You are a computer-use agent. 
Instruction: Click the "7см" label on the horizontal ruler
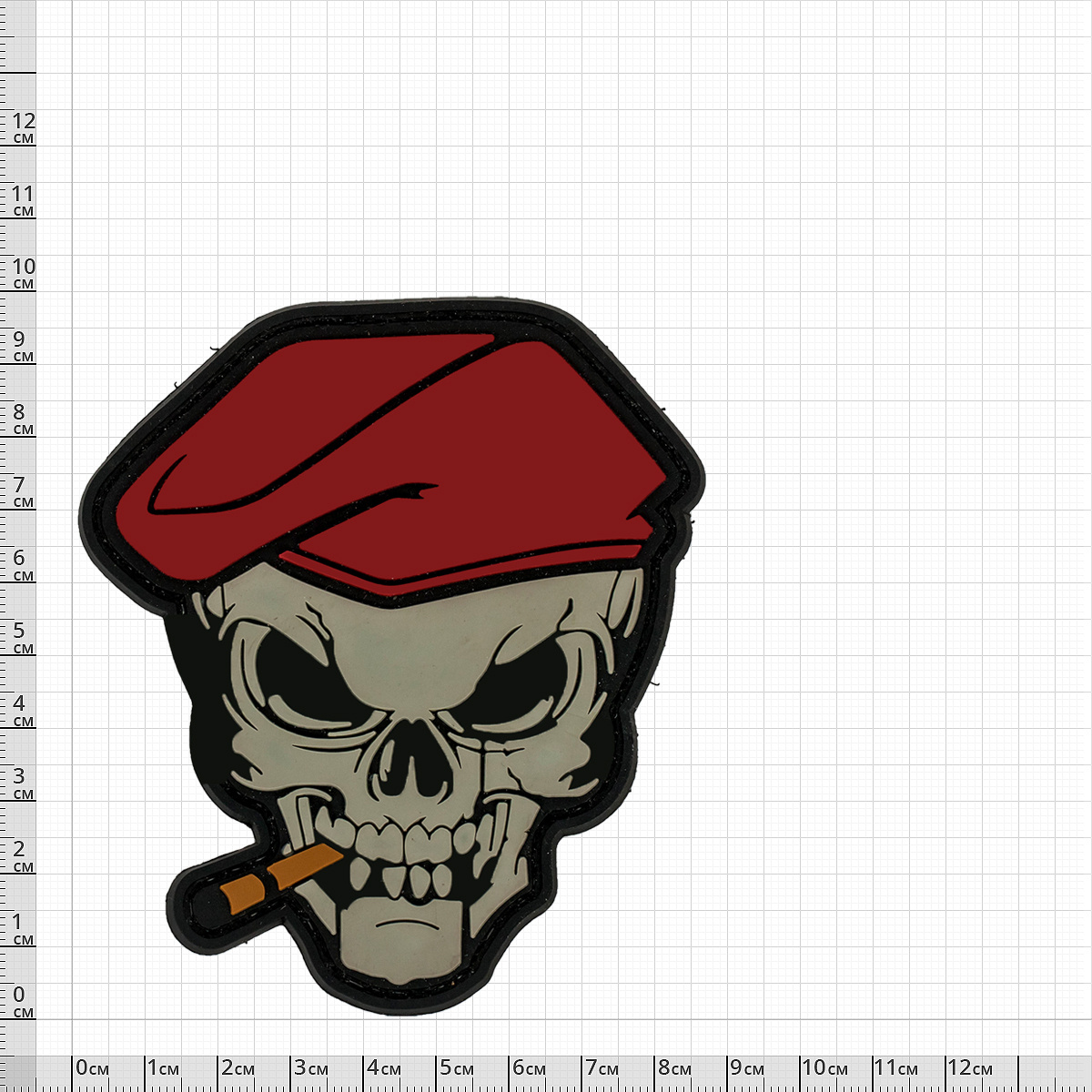(x=602, y=1068)
